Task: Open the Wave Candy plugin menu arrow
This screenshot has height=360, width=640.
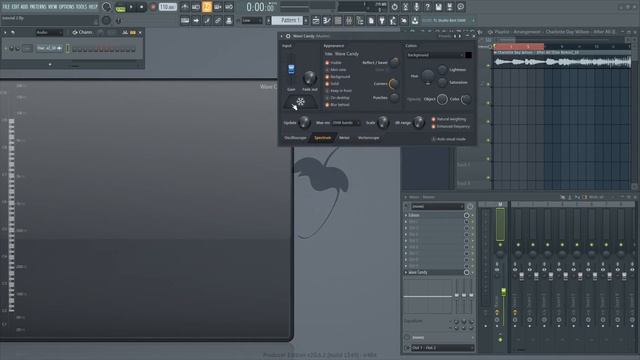Action: [282, 36]
